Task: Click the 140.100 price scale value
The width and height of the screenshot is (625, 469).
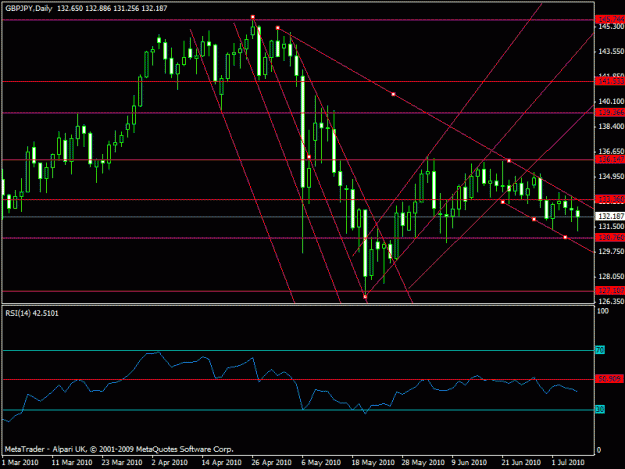Action: point(611,102)
